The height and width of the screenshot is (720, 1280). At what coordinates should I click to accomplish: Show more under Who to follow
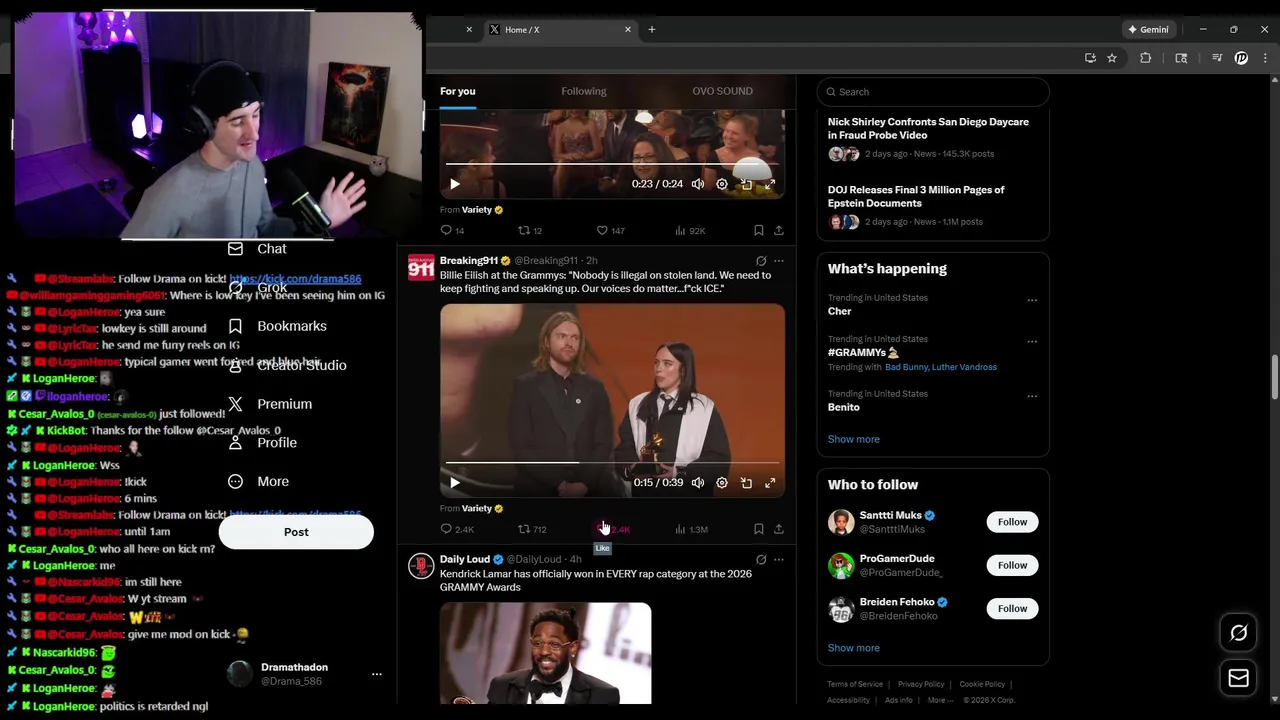click(853, 648)
